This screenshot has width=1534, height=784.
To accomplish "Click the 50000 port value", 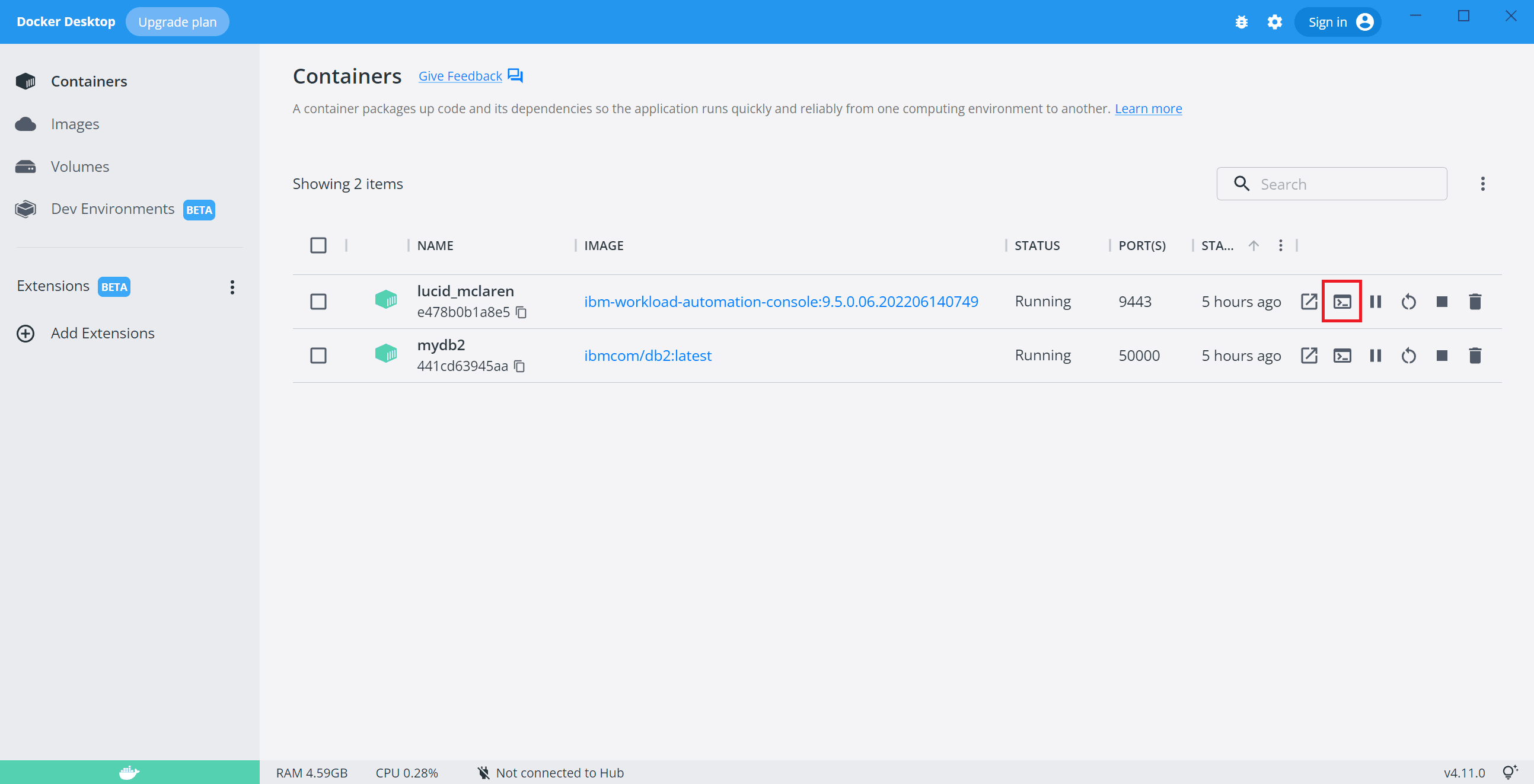I will 1139,356.
